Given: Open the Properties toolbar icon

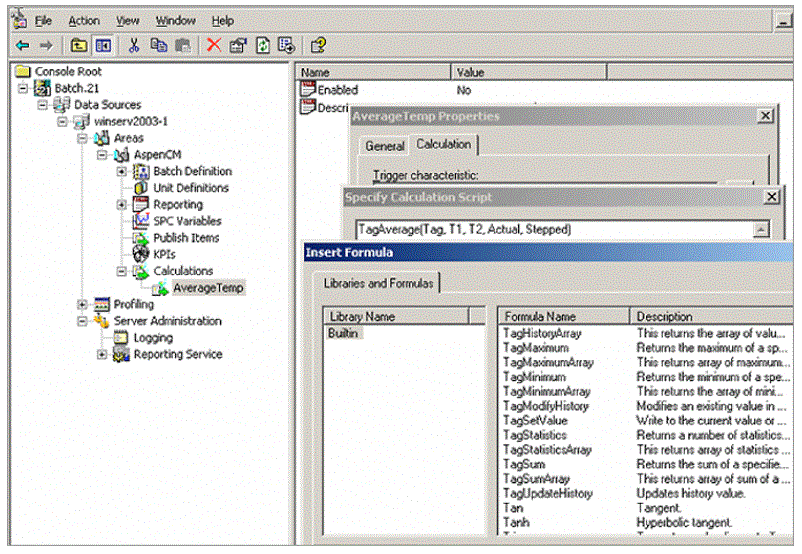Looking at the screenshot, I should tap(238, 46).
